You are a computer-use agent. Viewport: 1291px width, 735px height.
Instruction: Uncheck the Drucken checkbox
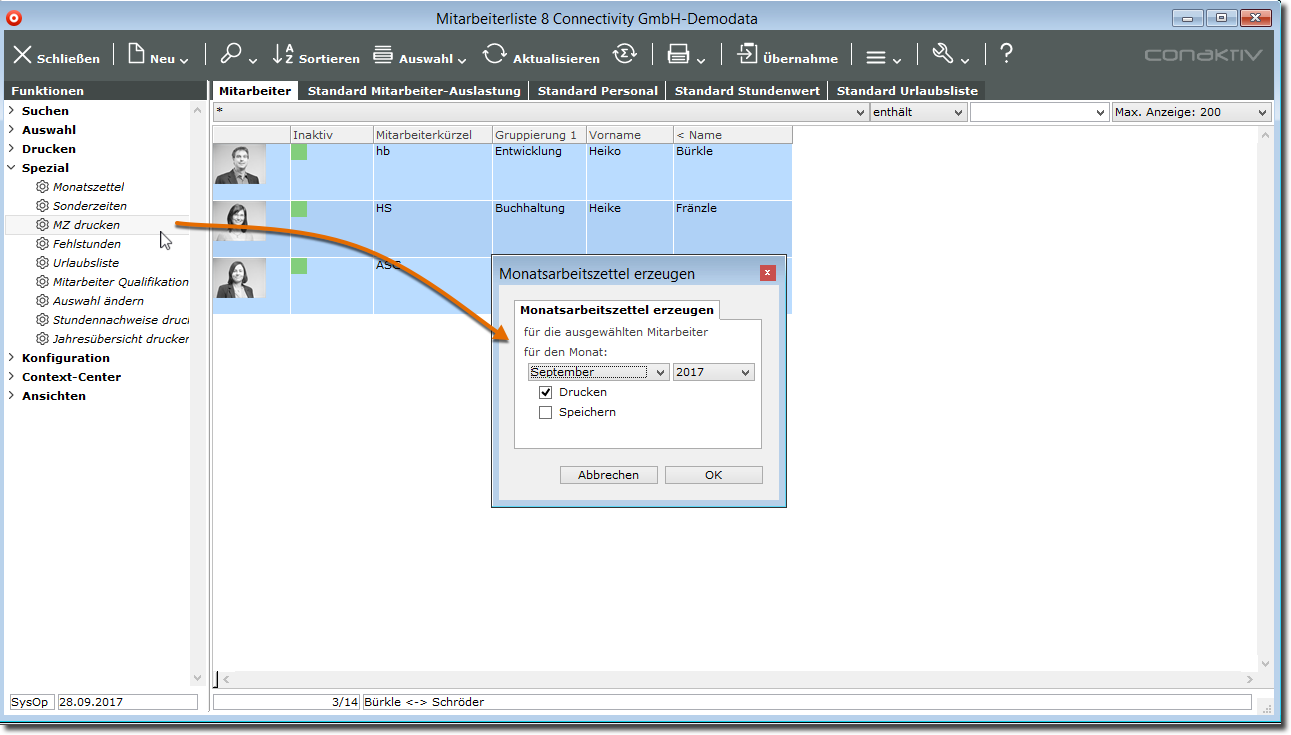click(x=546, y=392)
